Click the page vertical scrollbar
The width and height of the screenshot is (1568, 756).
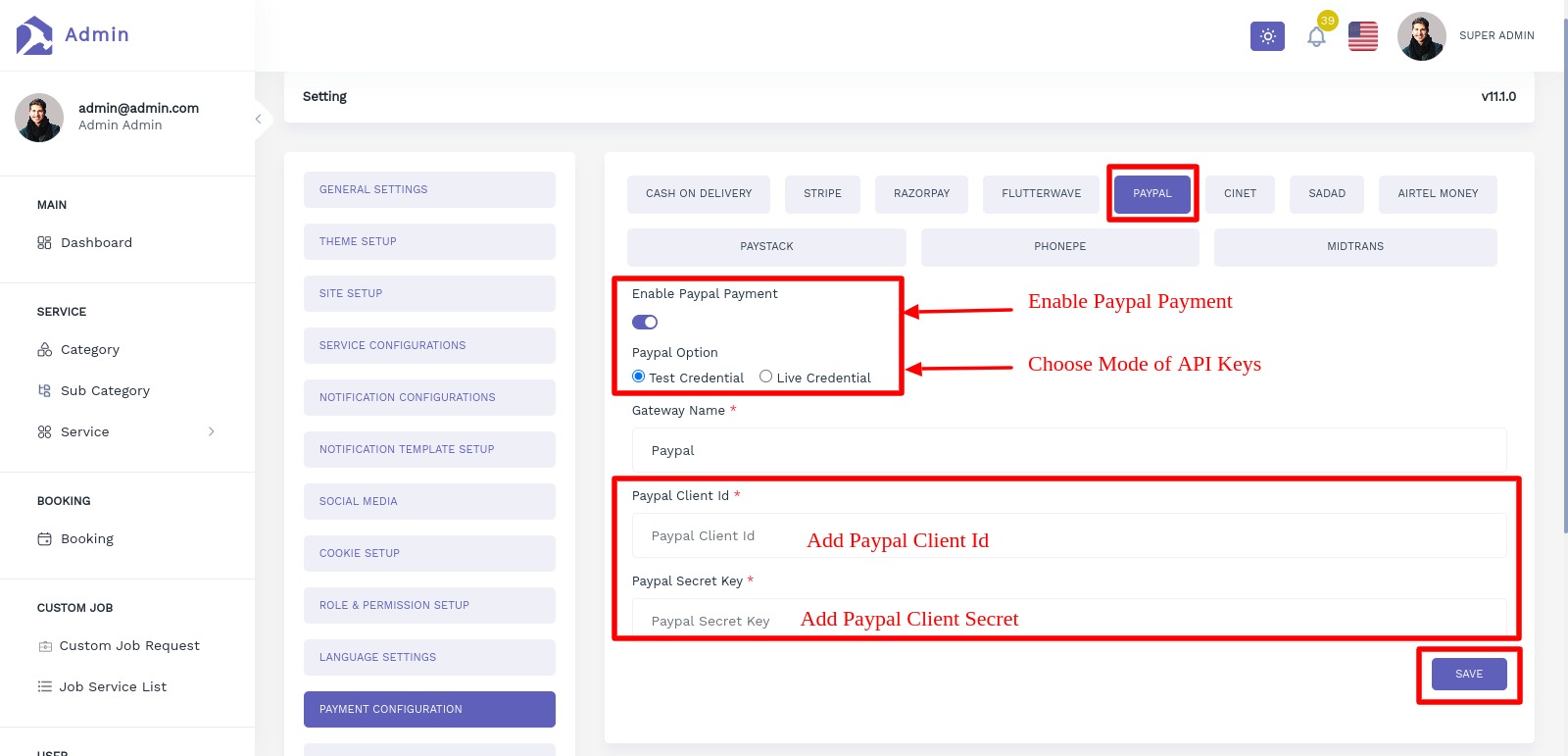[1564, 275]
